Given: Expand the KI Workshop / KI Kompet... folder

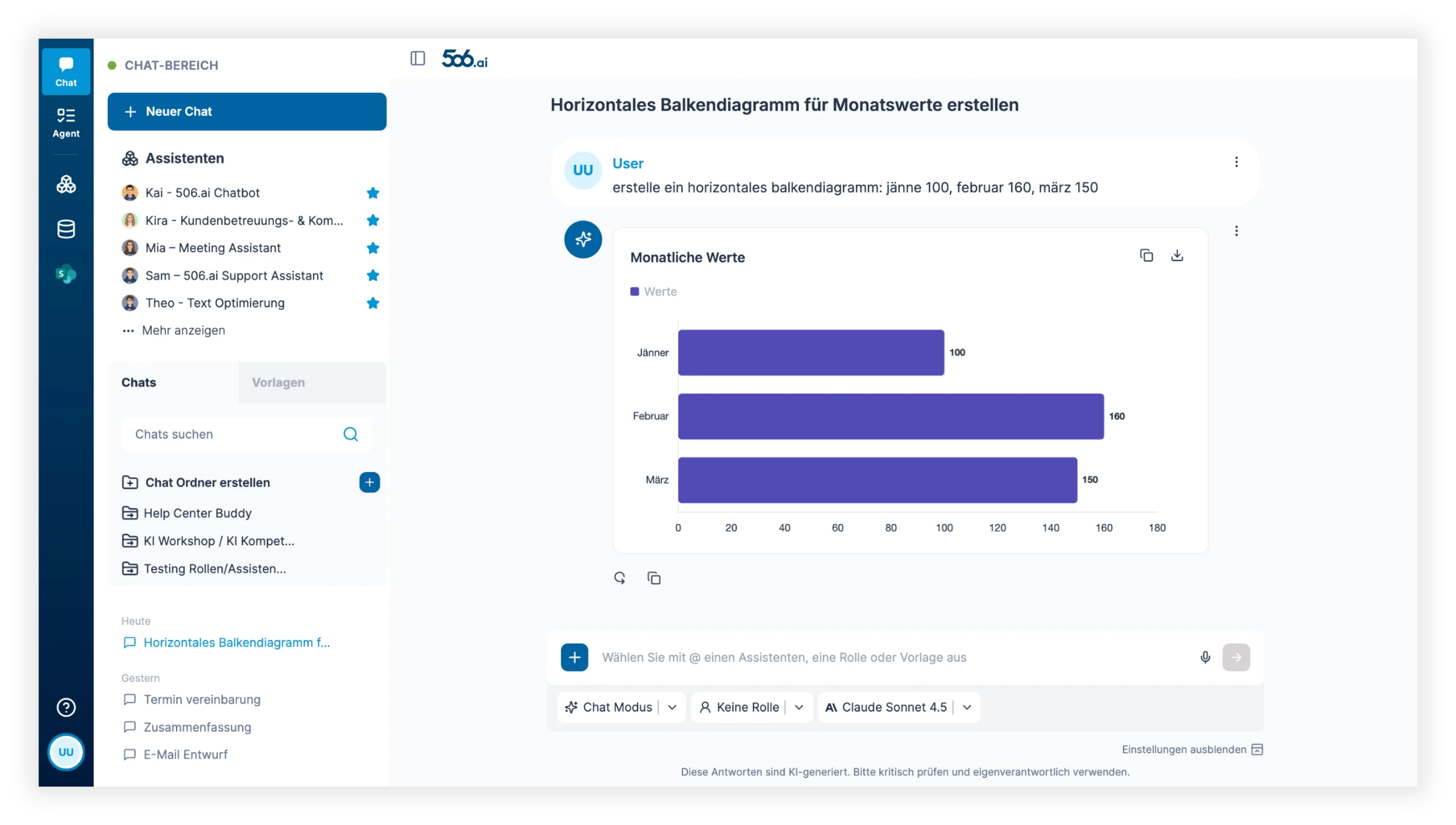Looking at the screenshot, I should (x=208, y=541).
